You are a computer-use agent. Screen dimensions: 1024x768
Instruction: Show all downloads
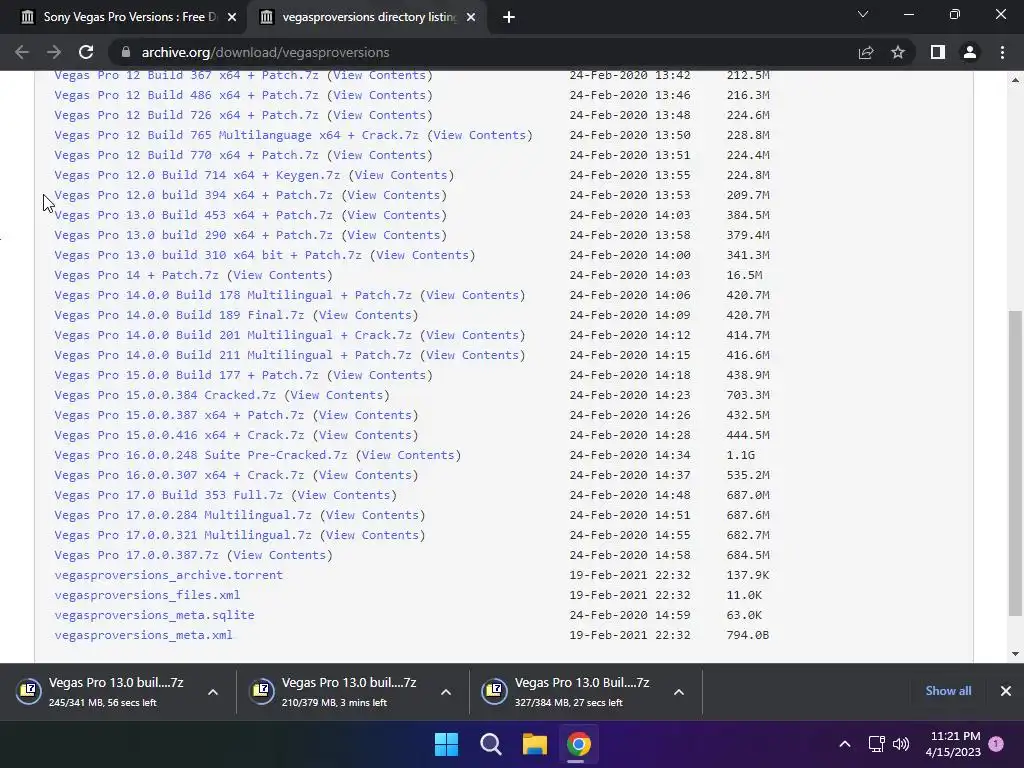(948, 691)
